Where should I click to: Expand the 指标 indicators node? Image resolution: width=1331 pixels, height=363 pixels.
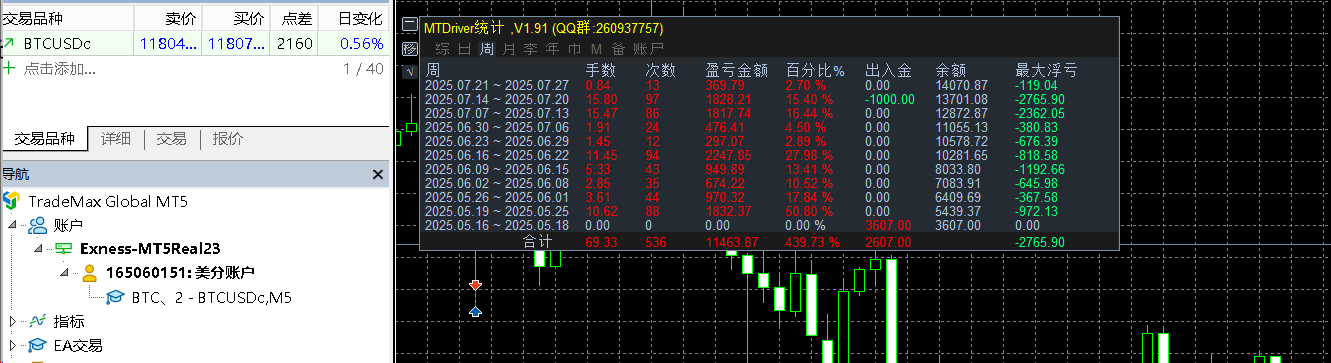[x=13, y=321]
